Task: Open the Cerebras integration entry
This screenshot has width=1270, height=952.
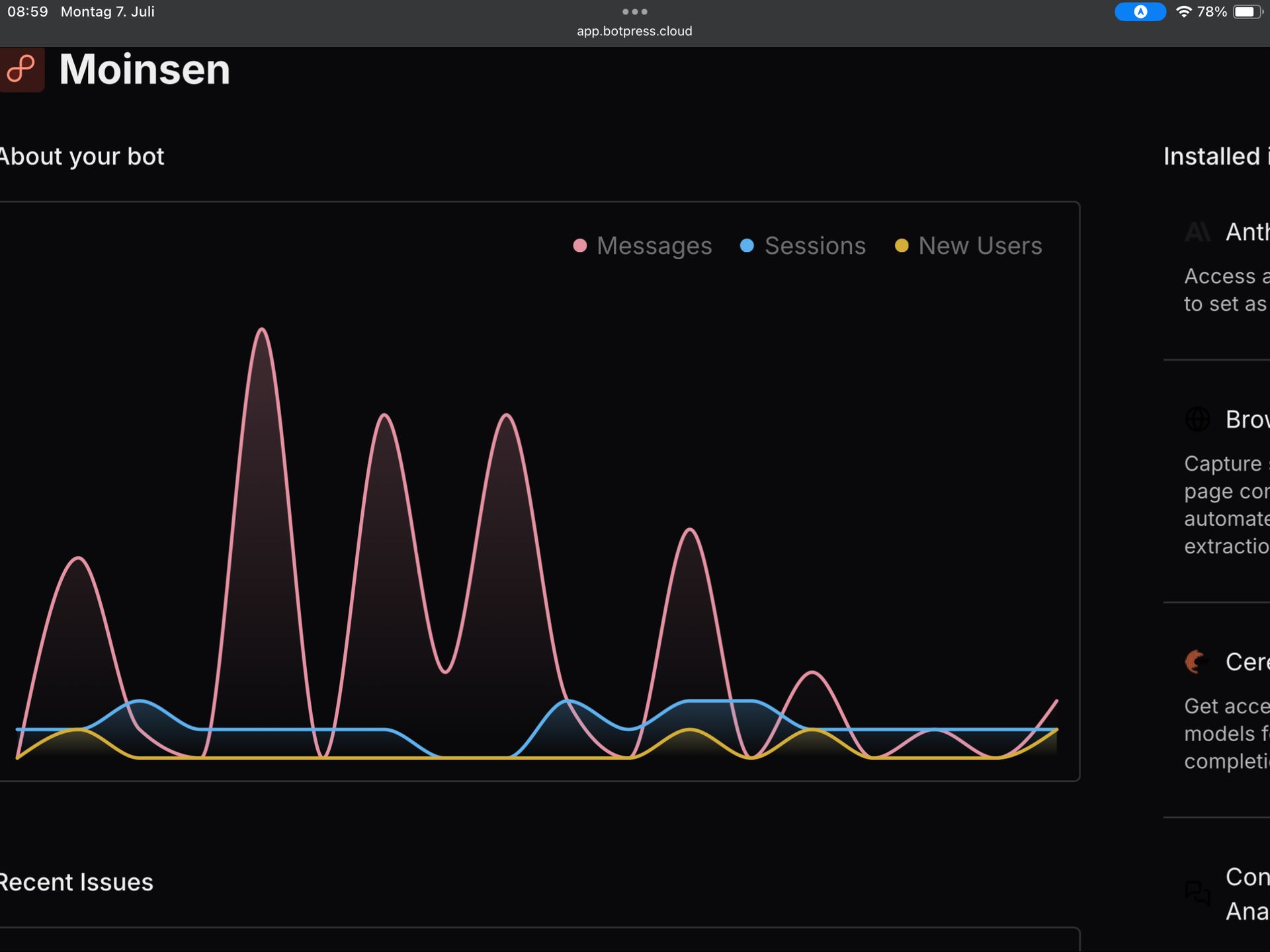Action: tap(1247, 661)
